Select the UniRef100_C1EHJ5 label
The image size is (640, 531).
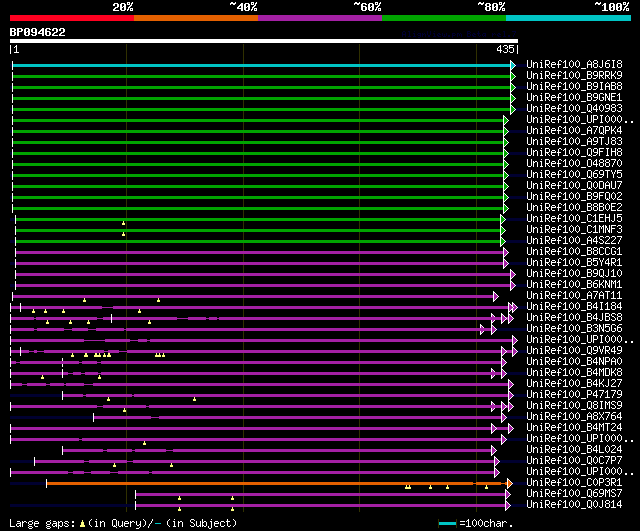pyautogui.click(x=574, y=219)
